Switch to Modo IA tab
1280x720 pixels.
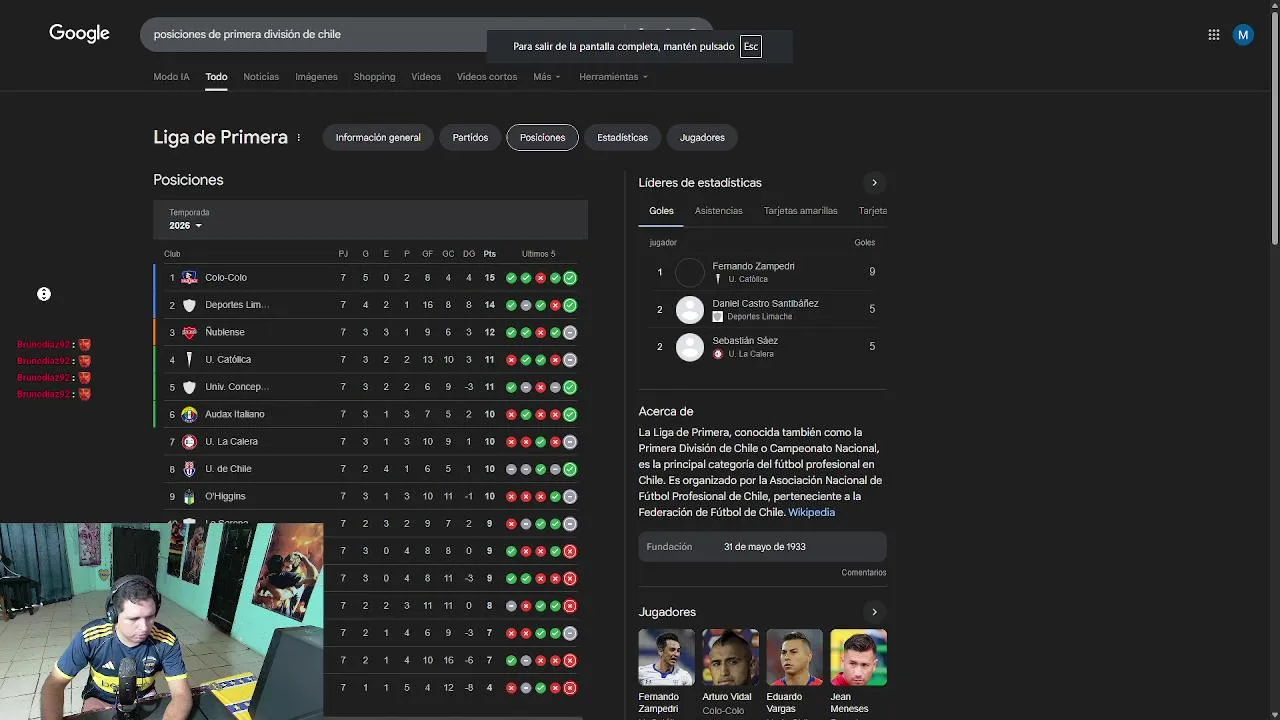tap(171, 77)
